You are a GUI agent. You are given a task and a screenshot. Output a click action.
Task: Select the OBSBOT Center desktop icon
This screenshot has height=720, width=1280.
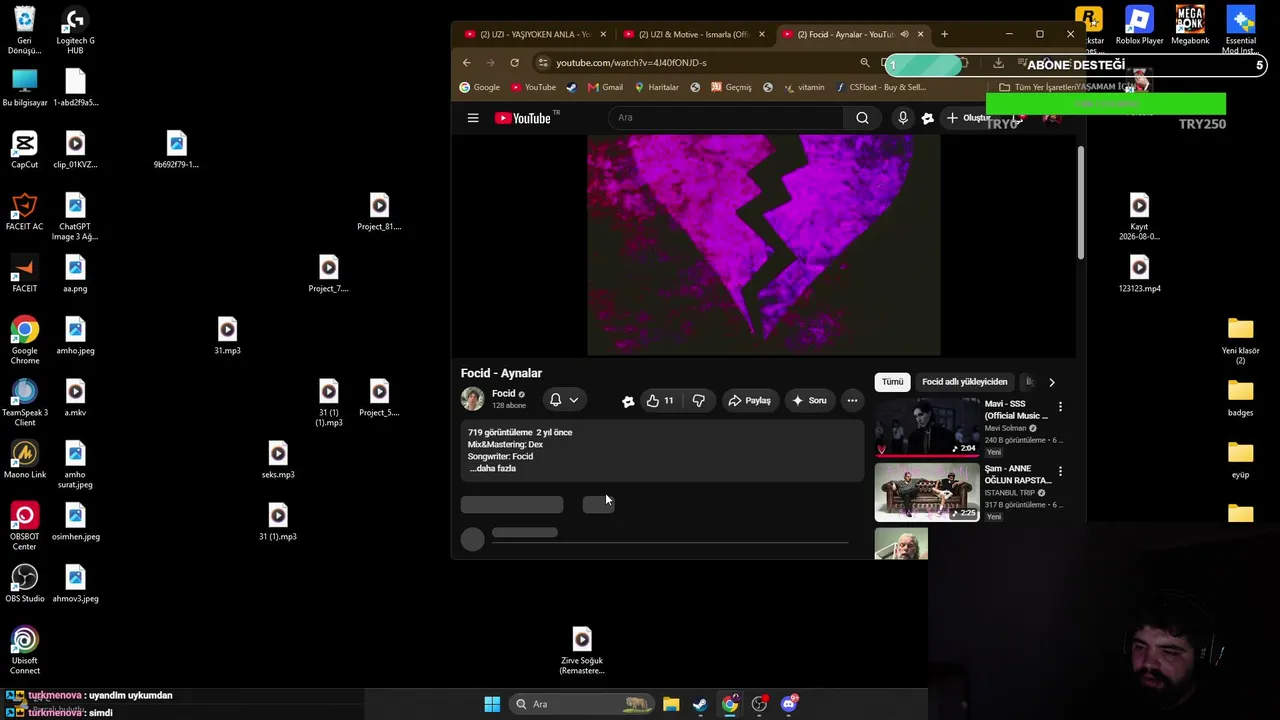click(x=25, y=527)
